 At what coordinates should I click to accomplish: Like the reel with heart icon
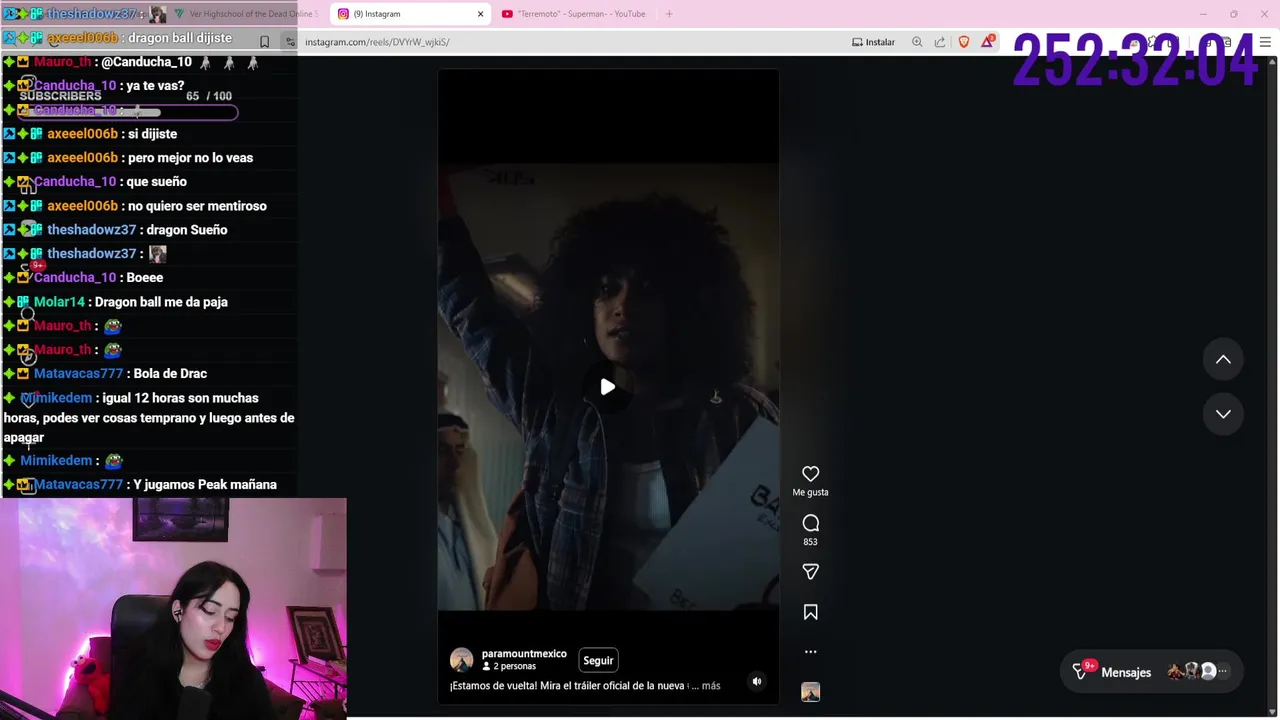[810, 474]
